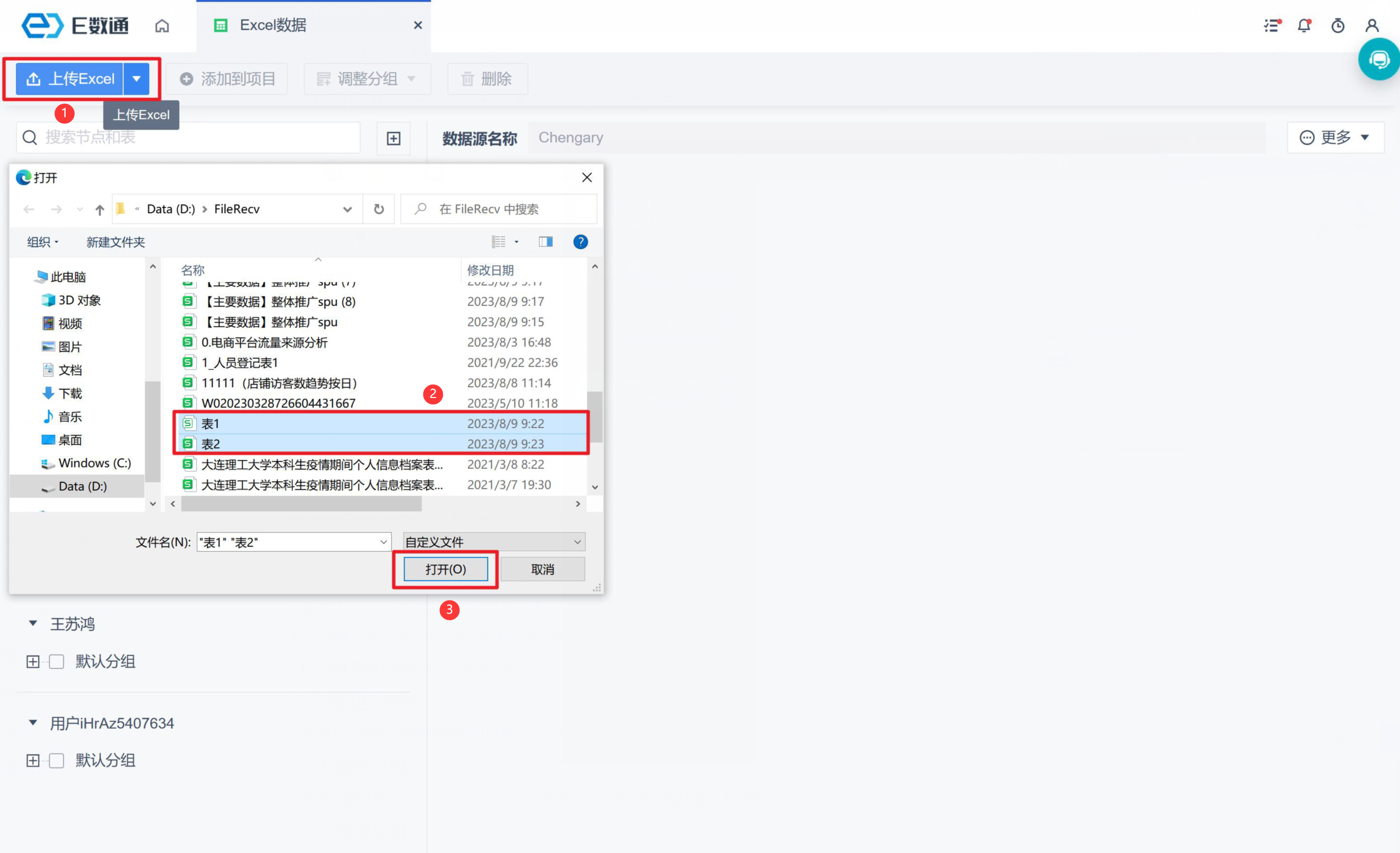
Task: Click the refresh icon in file dialog
Action: (x=379, y=209)
